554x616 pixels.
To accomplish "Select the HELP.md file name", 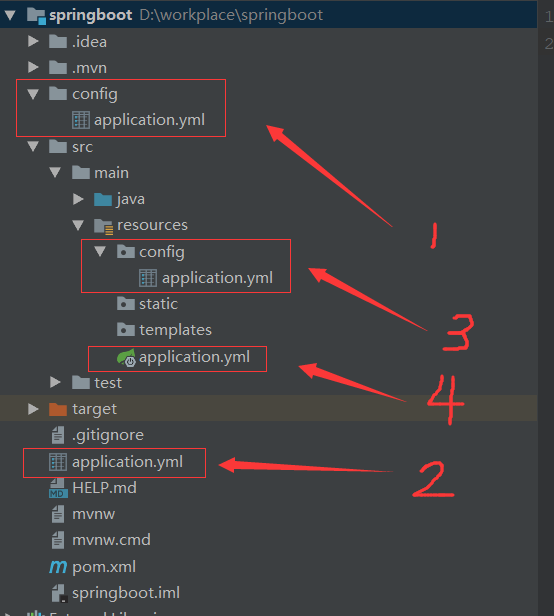I will pos(105,488).
